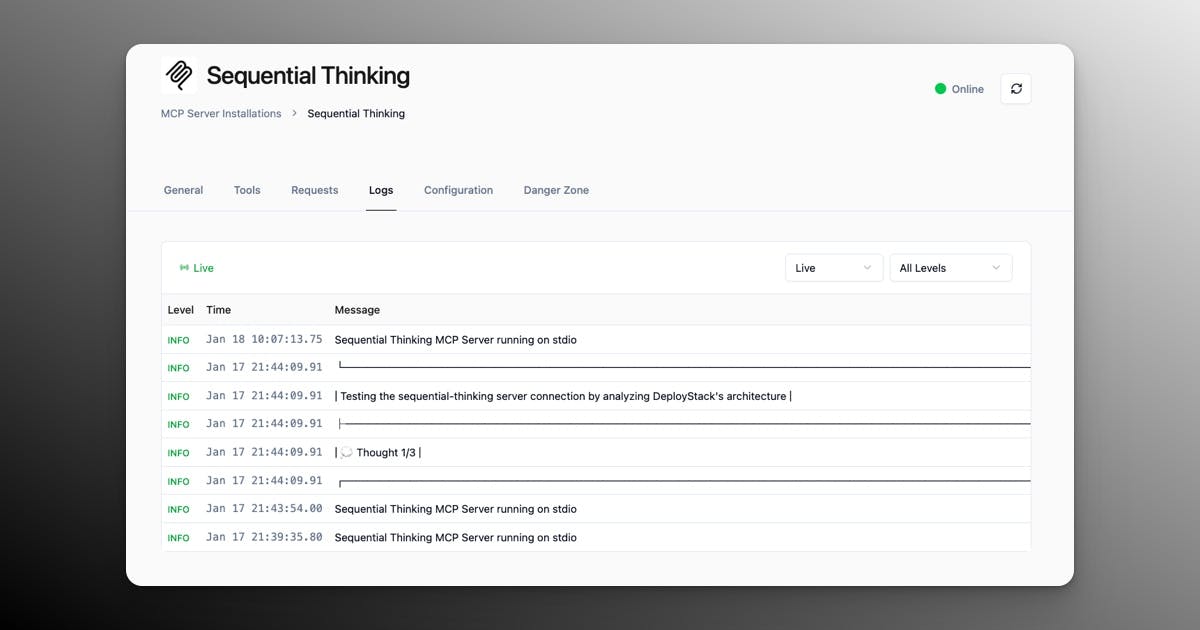The height and width of the screenshot is (630, 1200).
Task: Select the Configuration tab
Action: click(458, 190)
